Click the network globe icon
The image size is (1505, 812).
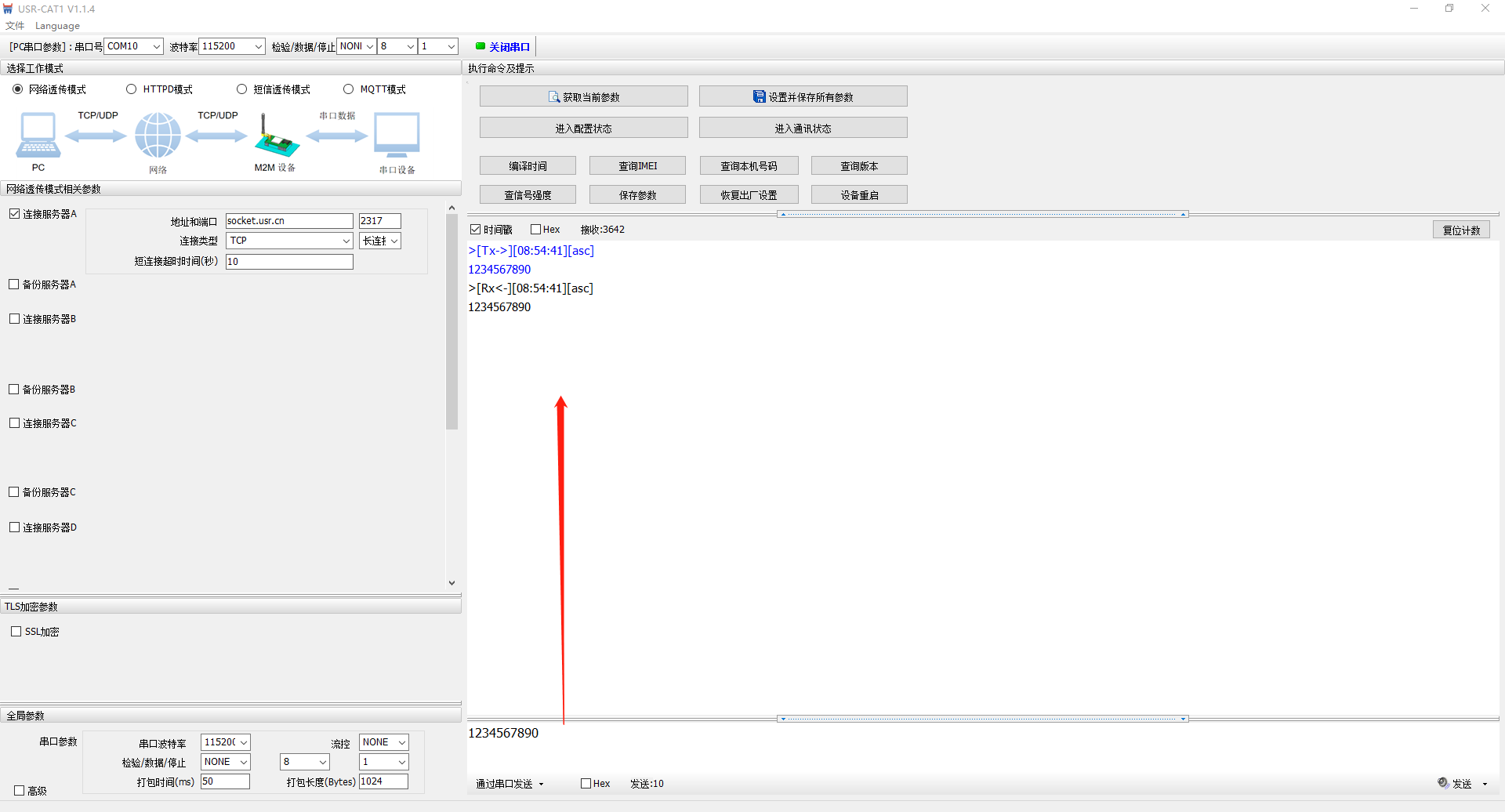pyautogui.click(x=158, y=135)
